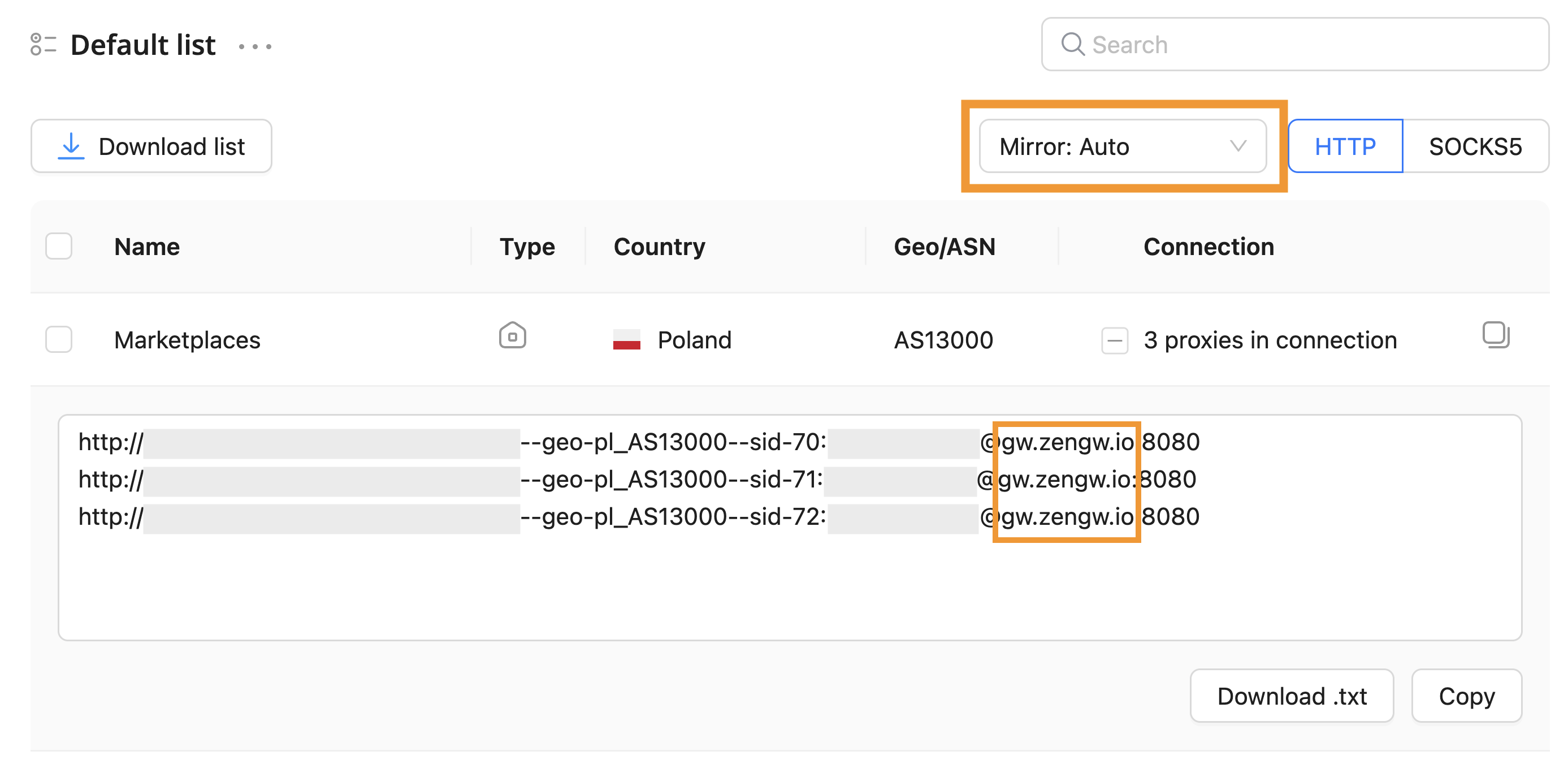Switch to the HTTP protocol tab
Viewport: 1568px width, 768px height.
point(1345,146)
